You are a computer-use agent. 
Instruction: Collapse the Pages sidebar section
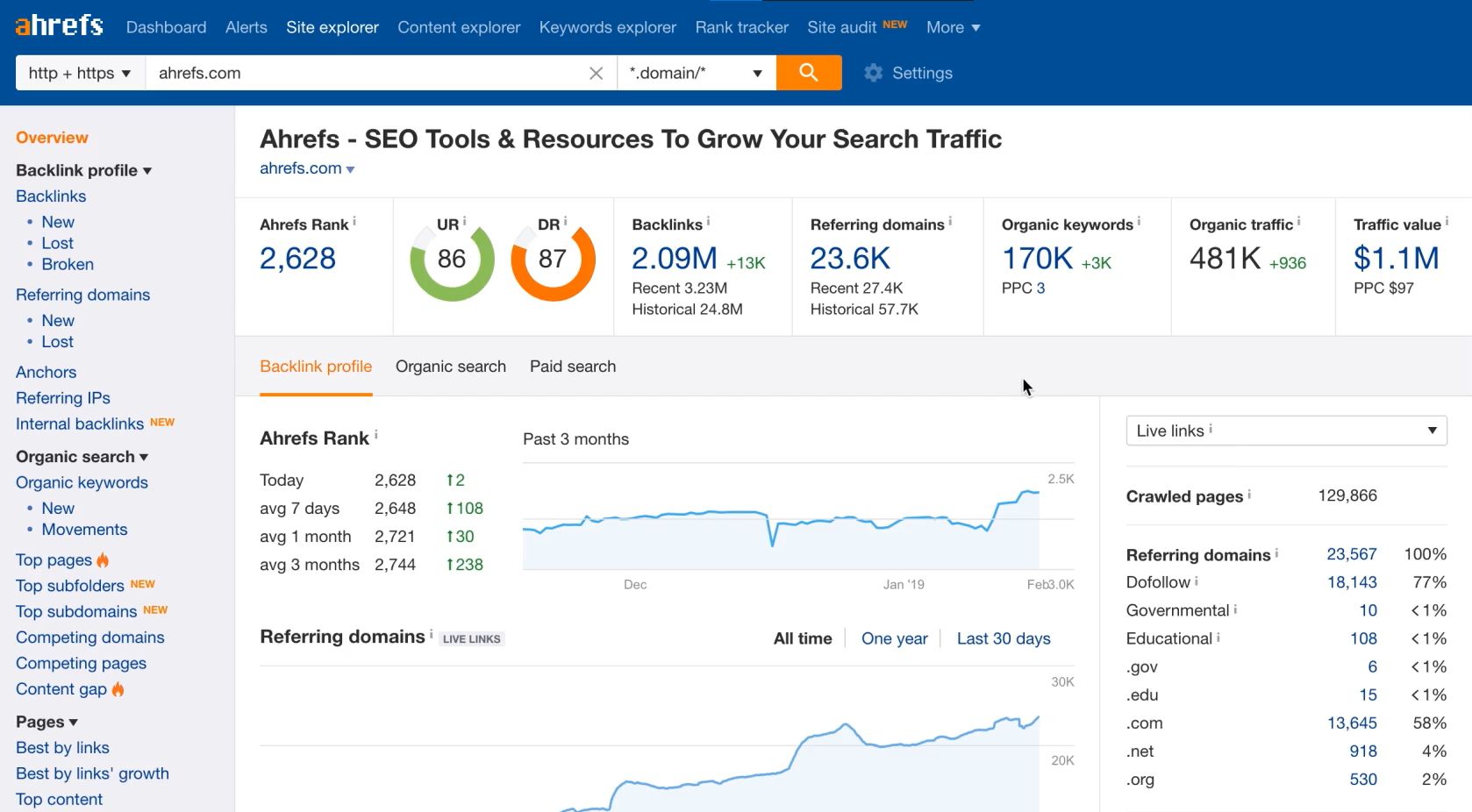(x=46, y=722)
